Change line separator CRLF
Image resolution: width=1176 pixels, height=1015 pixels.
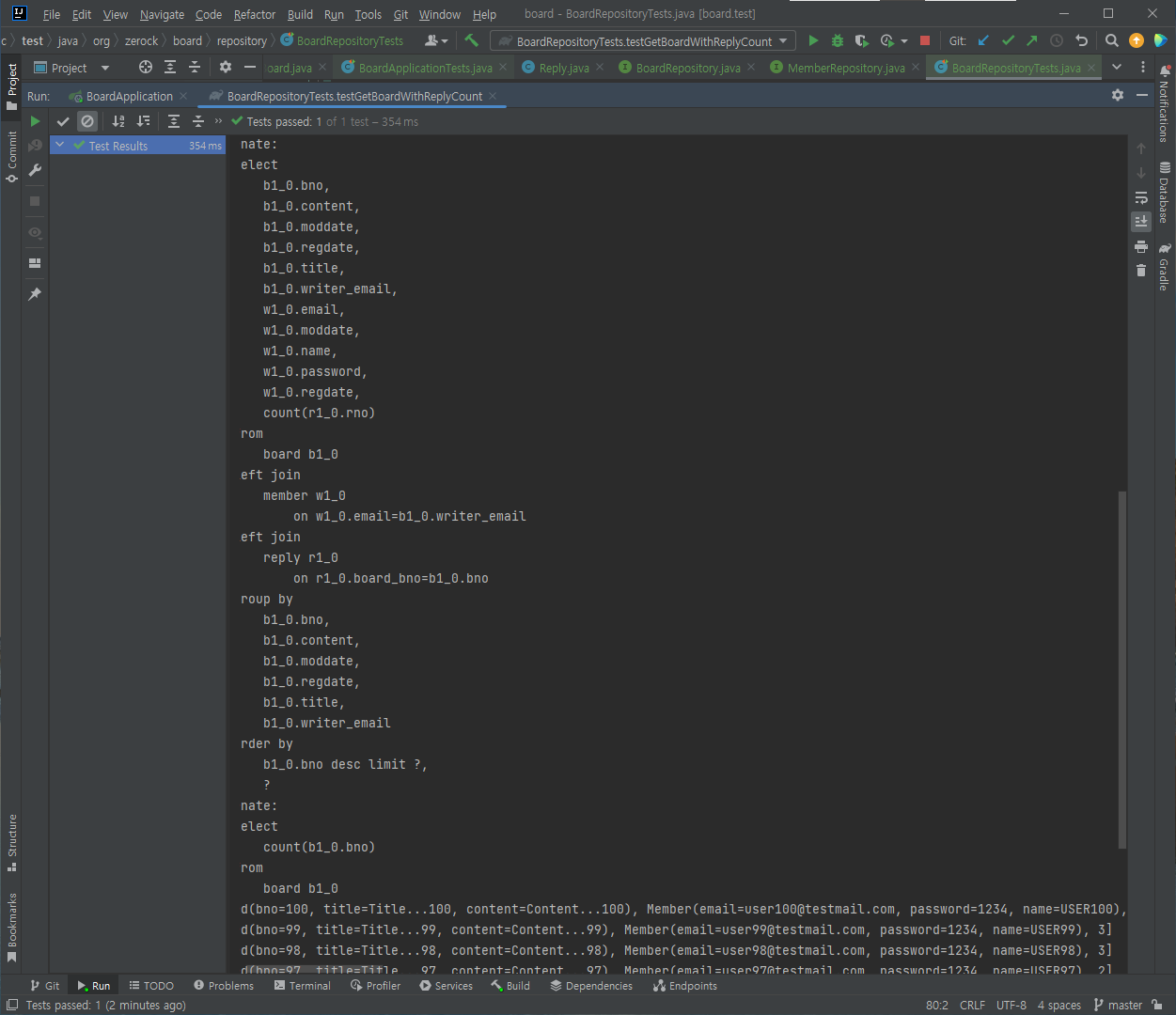[x=972, y=1005]
